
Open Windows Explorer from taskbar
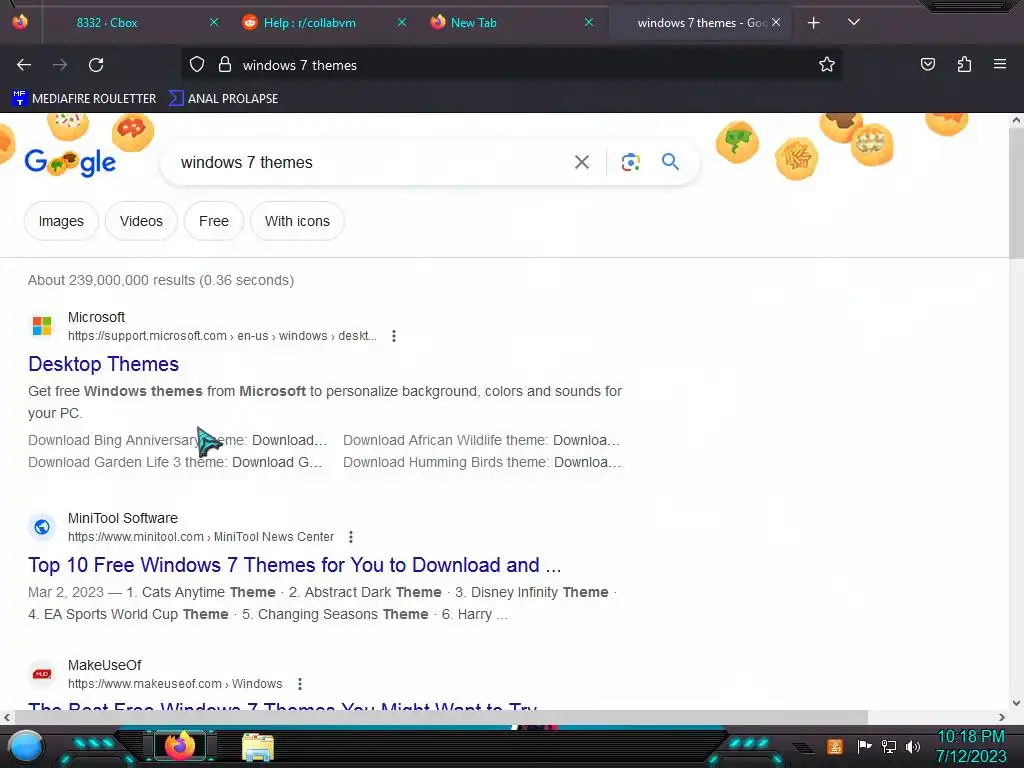coord(258,747)
